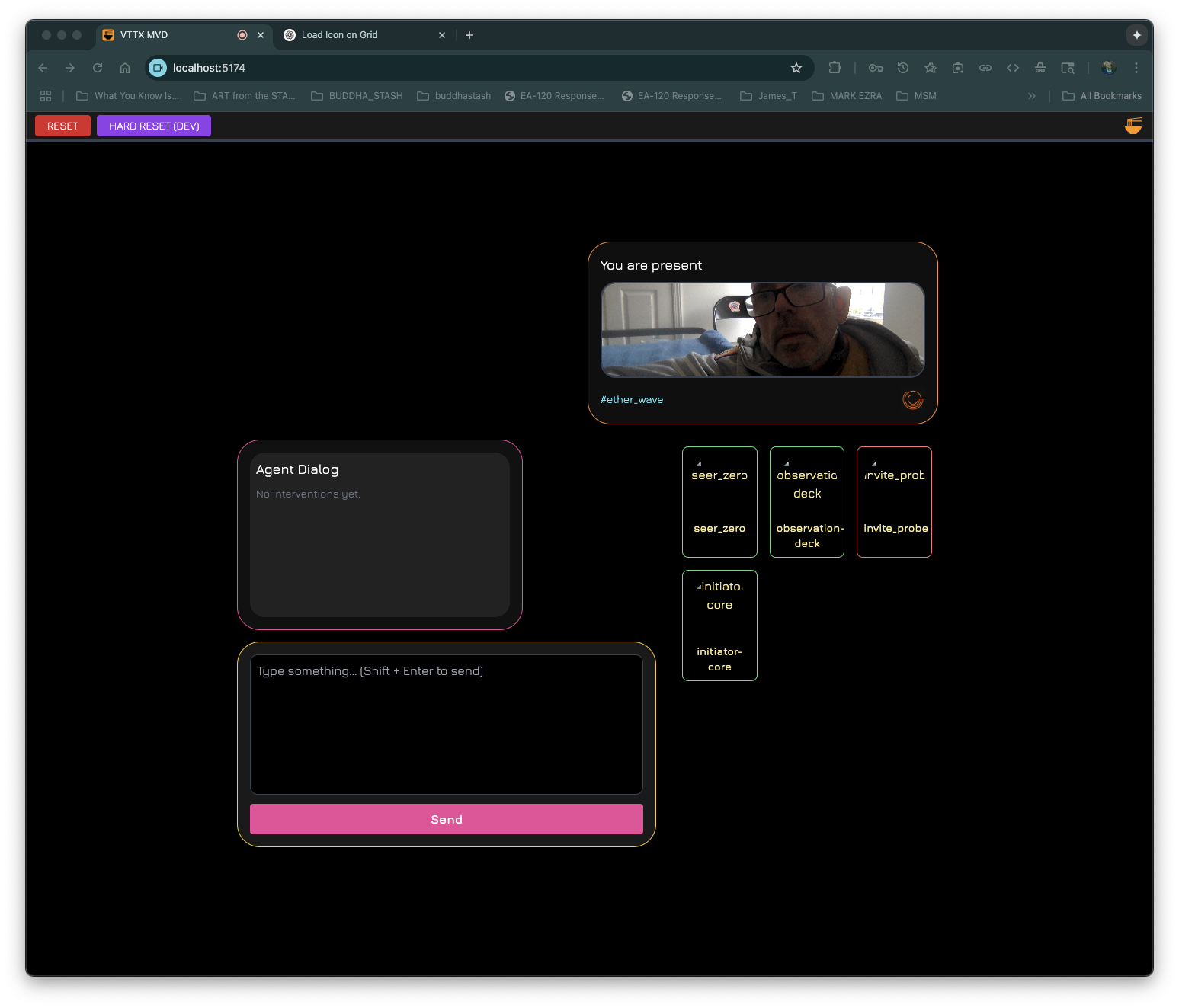This screenshot has width=1179, height=1008.
Task: Click the localhost:5174 address bar
Action: pos(480,68)
